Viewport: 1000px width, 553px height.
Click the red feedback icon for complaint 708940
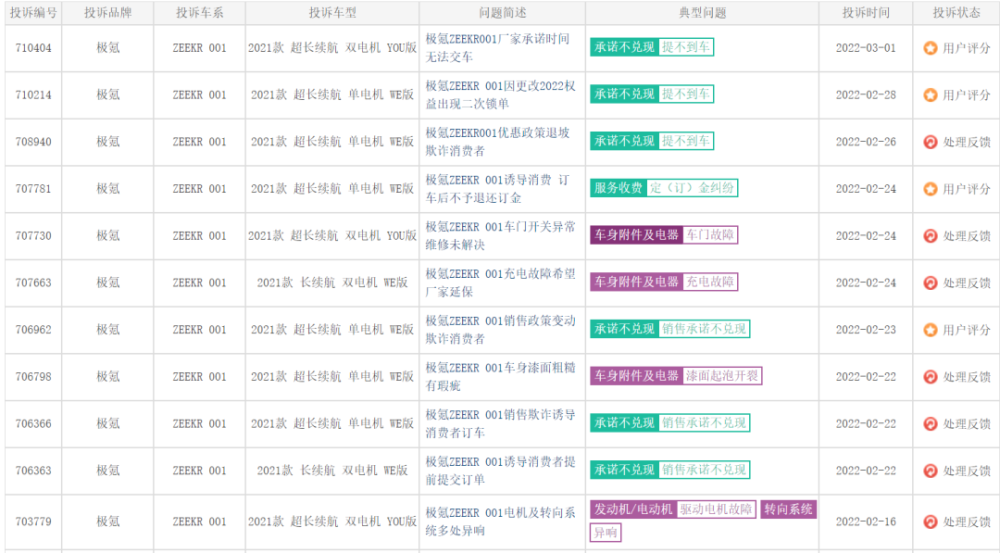point(930,142)
